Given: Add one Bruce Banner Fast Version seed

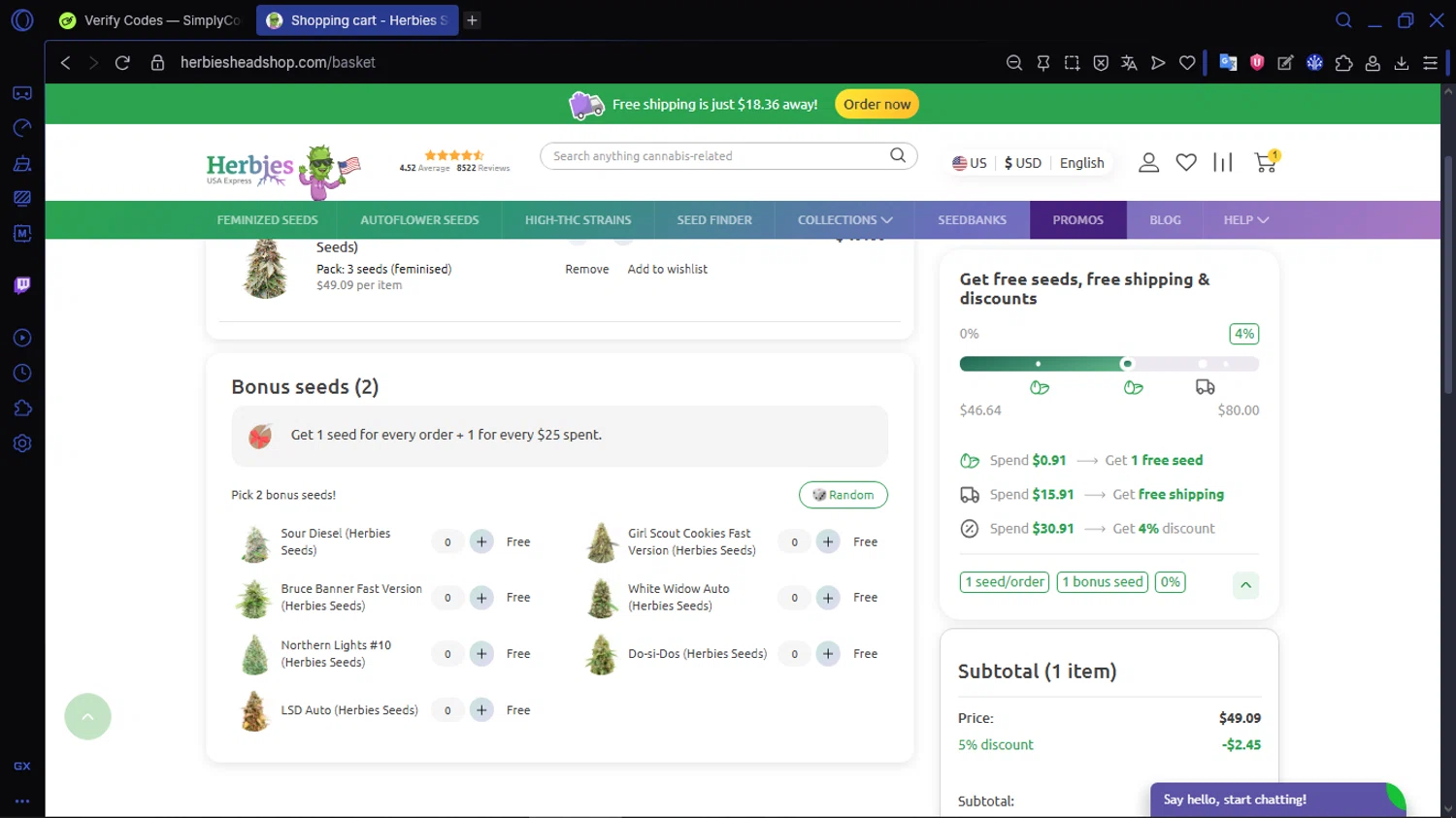Looking at the screenshot, I should coord(481,598).
